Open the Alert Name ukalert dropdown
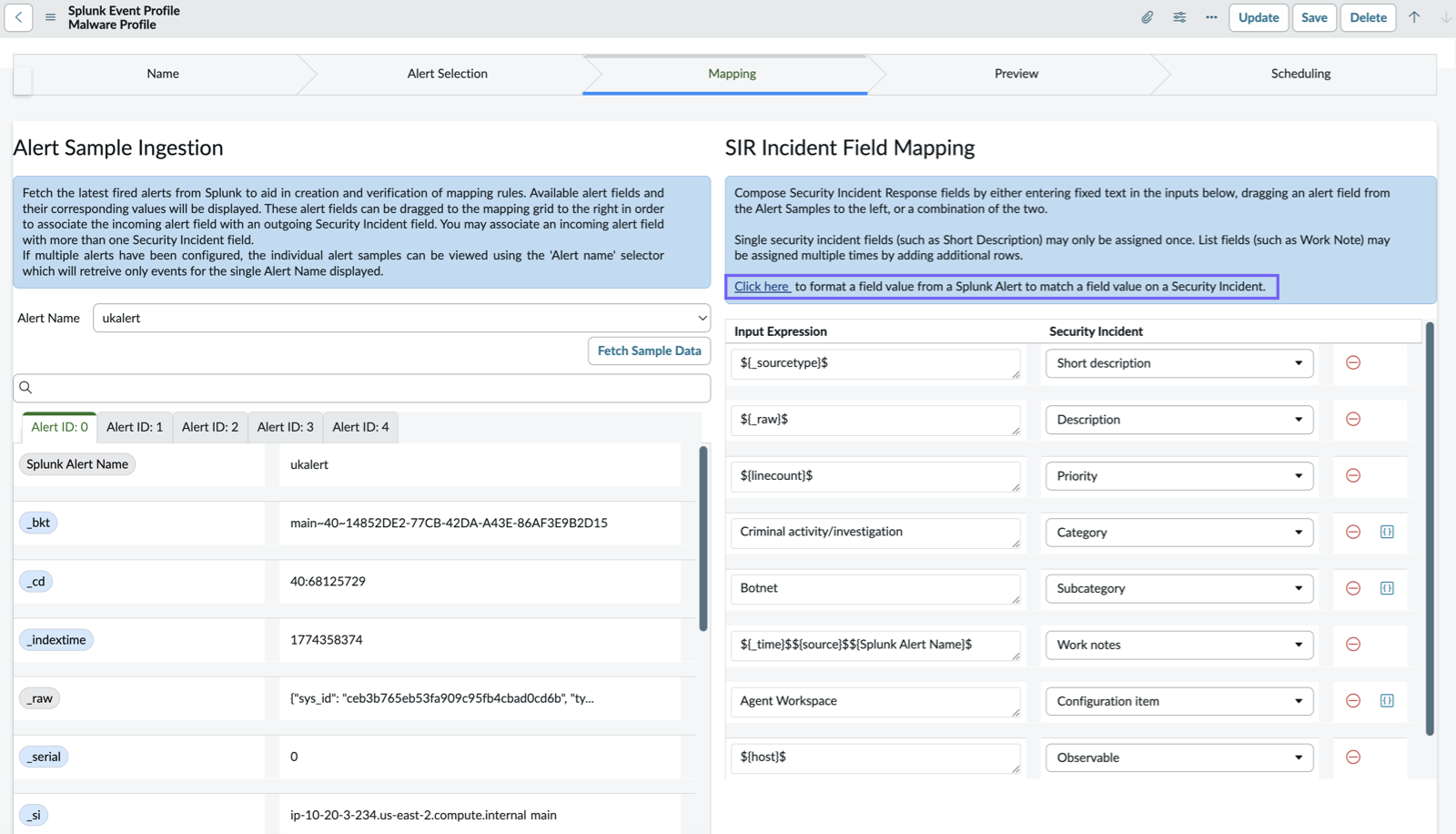The height and width of the screenshot is (834, 1456). pos(401,318)
